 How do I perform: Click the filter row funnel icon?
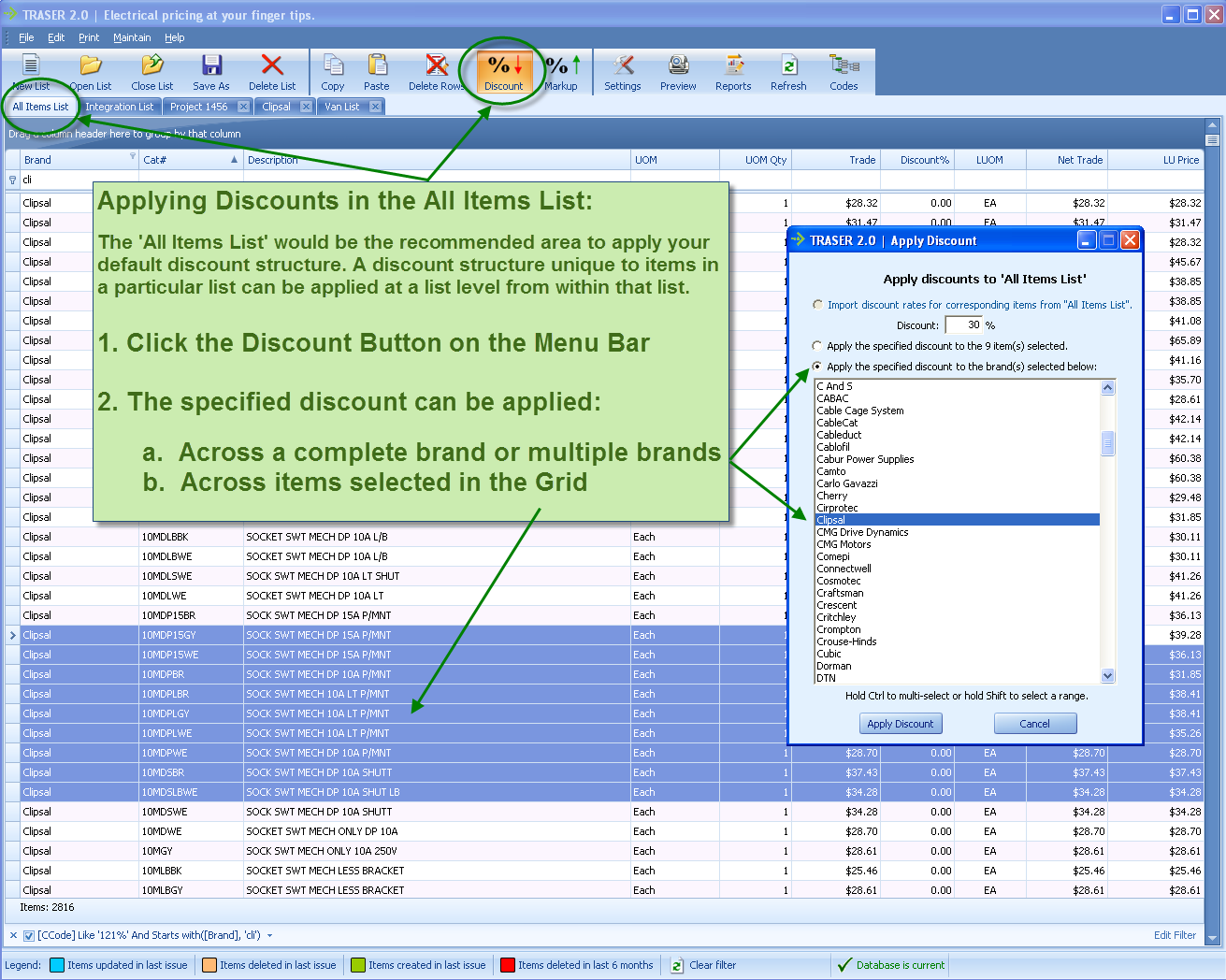tap(12, 180)
